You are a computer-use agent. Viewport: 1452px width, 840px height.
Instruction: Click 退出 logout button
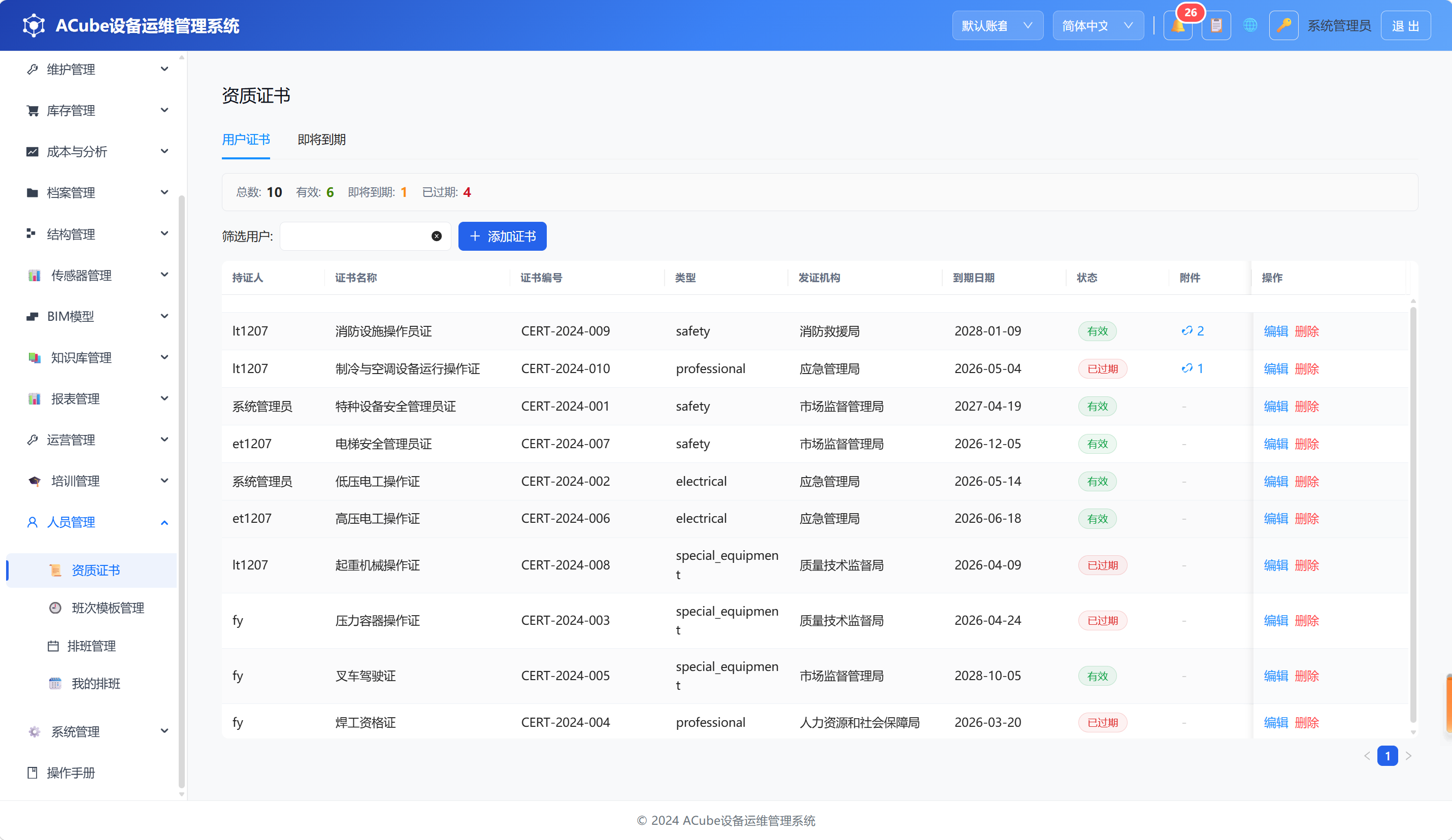[x=1405, y=26]
